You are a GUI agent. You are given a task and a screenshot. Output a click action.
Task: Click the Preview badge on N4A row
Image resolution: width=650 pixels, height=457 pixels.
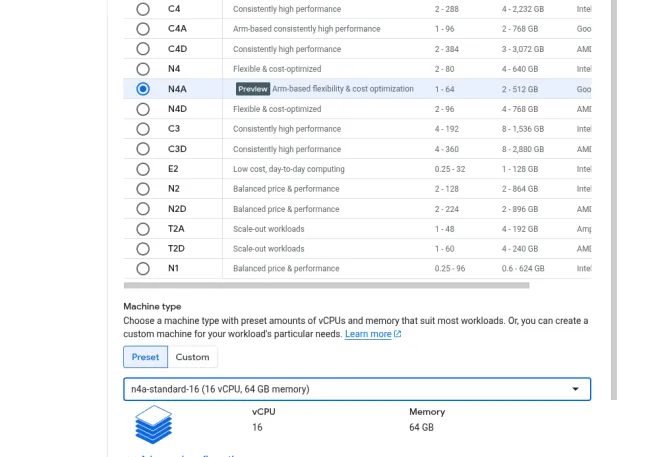click(253, 89)
